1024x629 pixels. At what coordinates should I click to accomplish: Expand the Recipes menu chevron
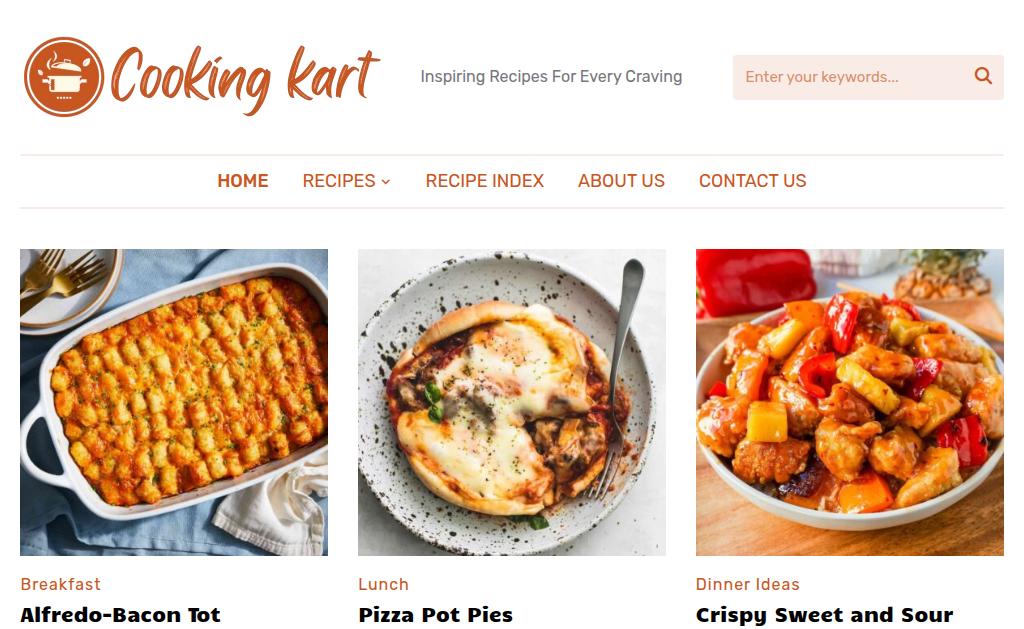click(386, 182)
